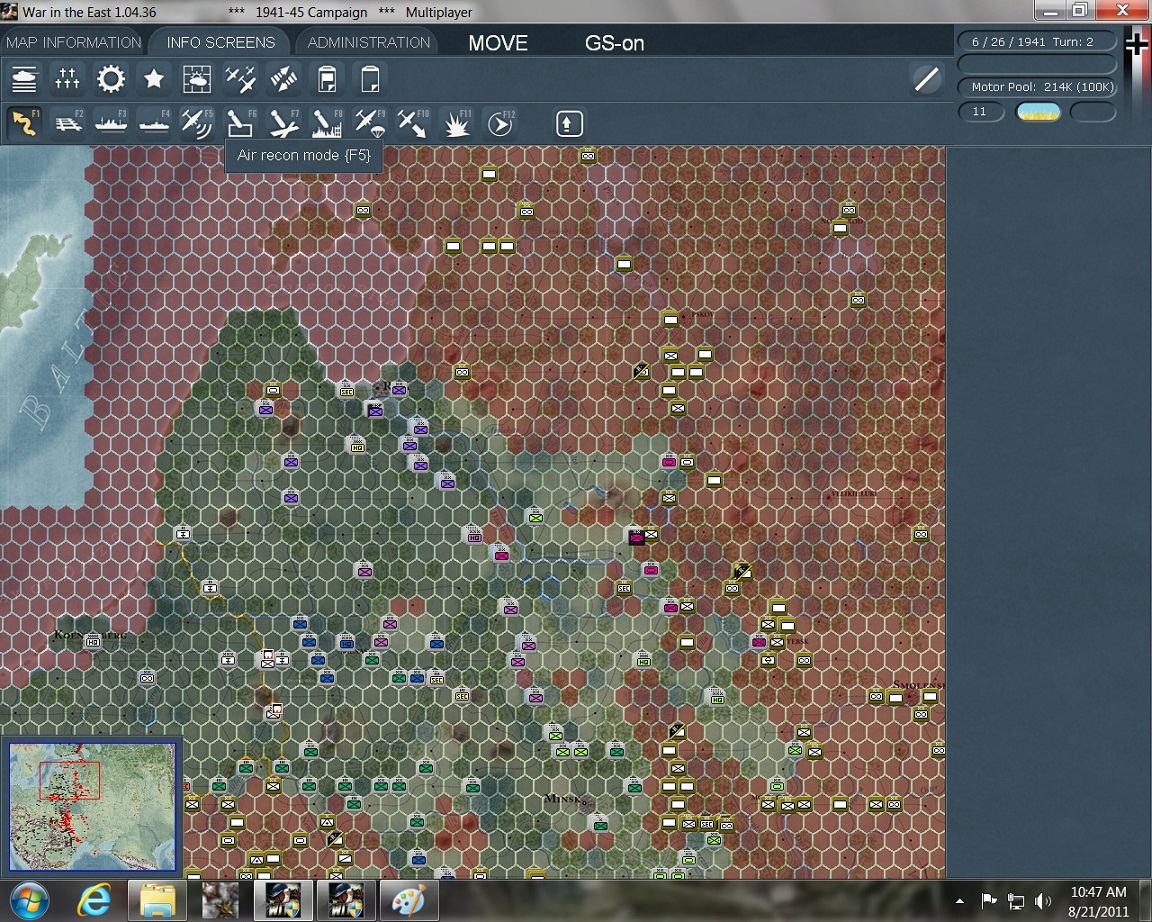
Task: Switch to INFO SCREENS tab
Action: coord(220,43)
